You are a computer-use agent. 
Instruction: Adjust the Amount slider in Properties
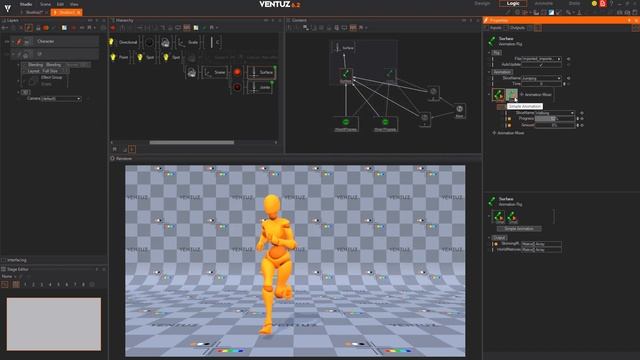[555, 125]
